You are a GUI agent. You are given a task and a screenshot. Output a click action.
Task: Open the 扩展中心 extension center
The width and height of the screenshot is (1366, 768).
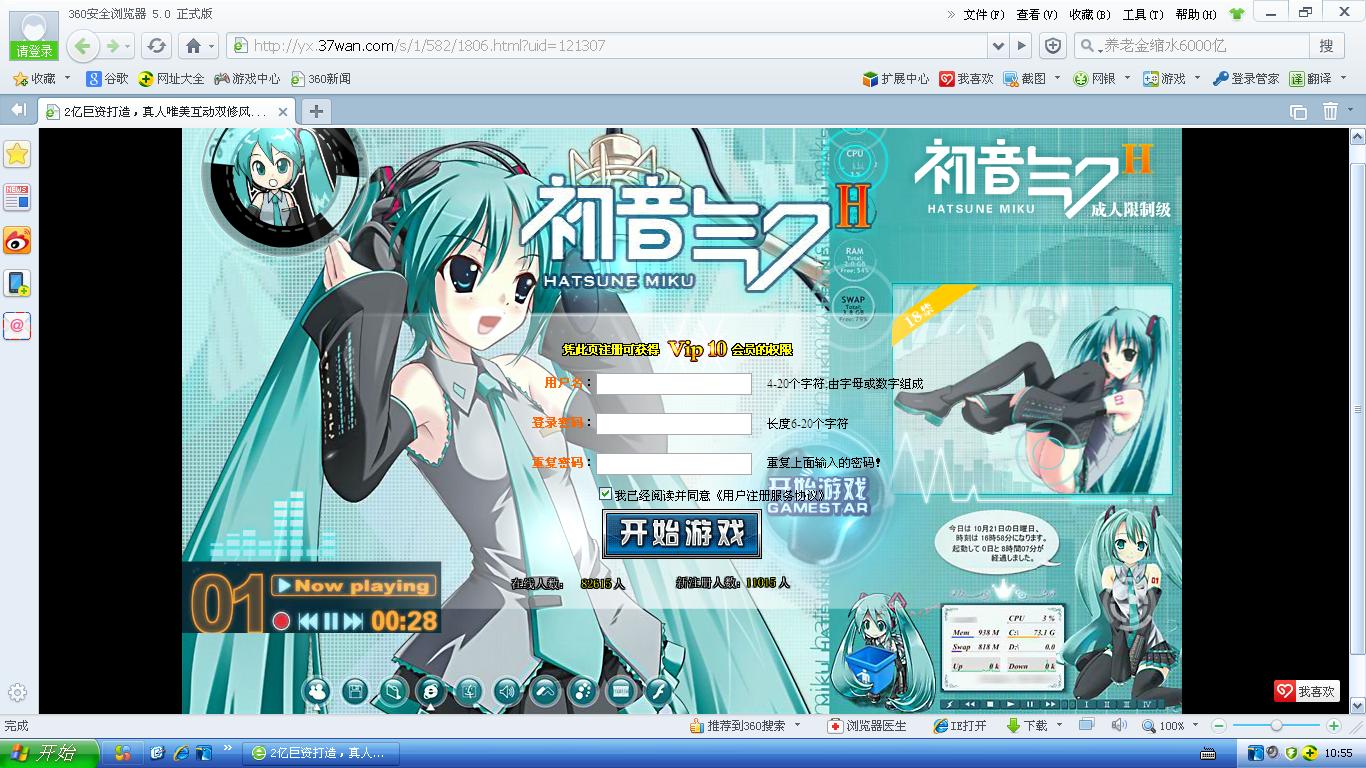click(896, 78)
